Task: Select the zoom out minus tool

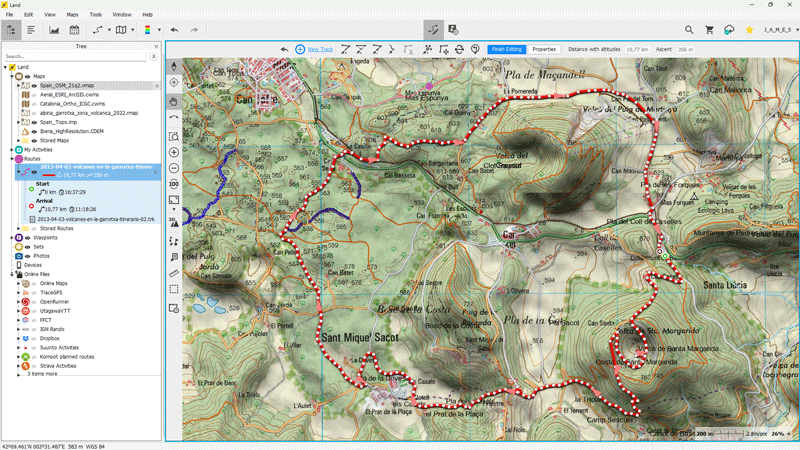Action: coord(174,168)
